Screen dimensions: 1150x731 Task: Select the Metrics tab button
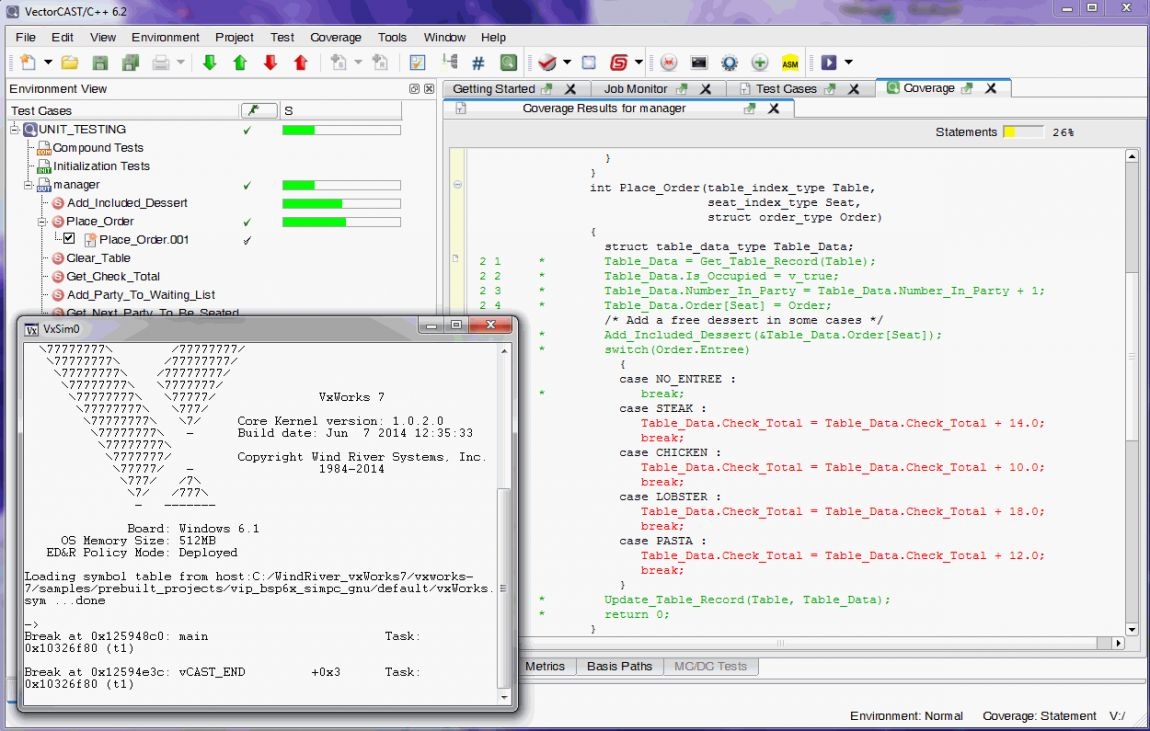click(x=546, y=666)
